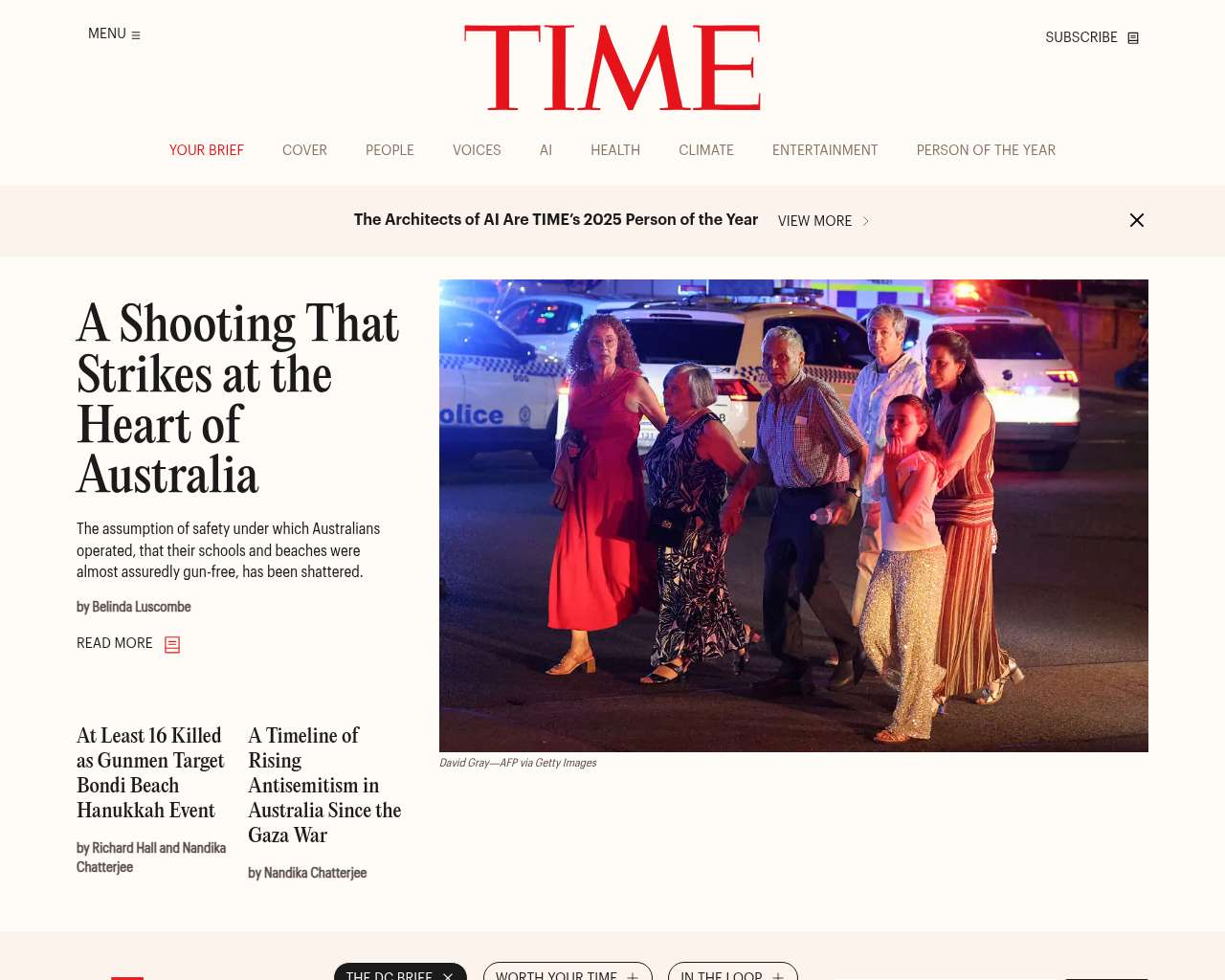The image size is (1225, 980).
Task: Navigate to the AI section
Action: [x=546, y=150]
